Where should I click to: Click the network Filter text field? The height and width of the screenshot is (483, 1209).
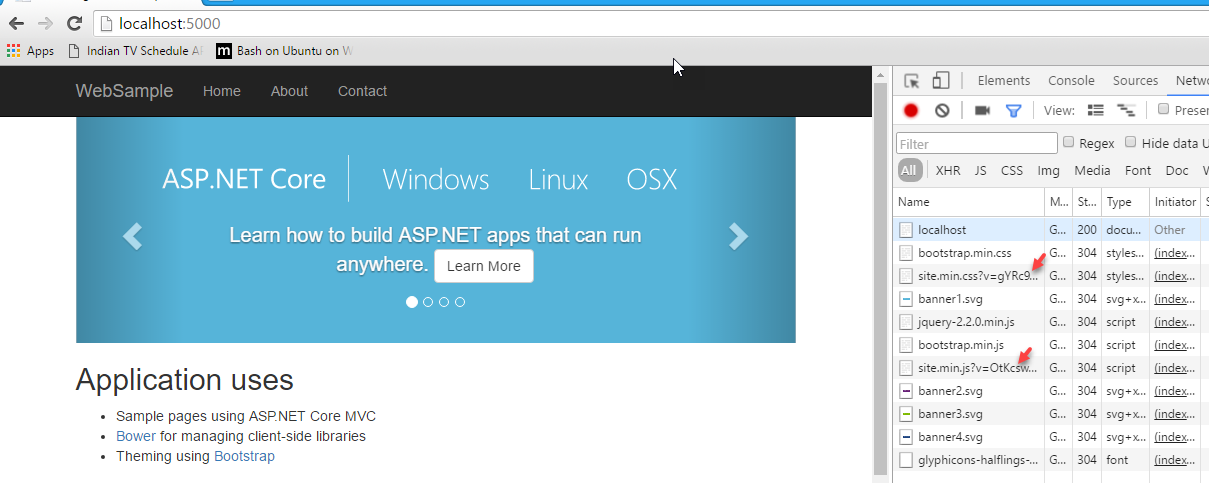976,144
